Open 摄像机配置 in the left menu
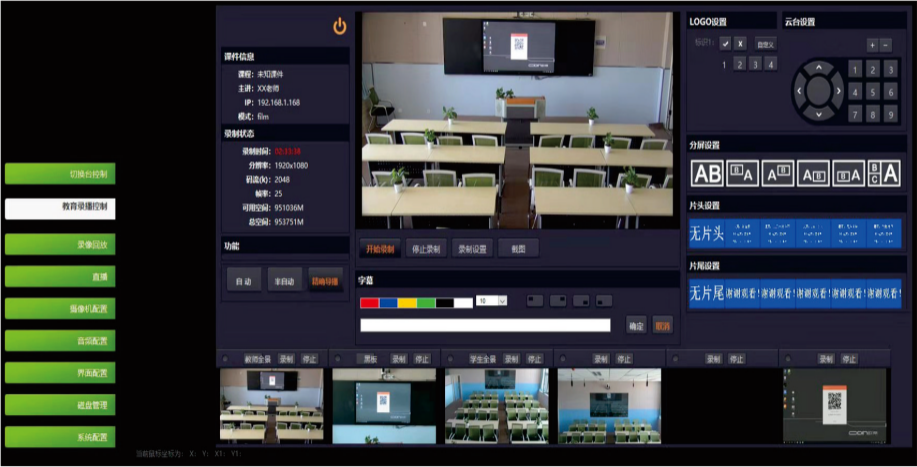 pos(60,308)
